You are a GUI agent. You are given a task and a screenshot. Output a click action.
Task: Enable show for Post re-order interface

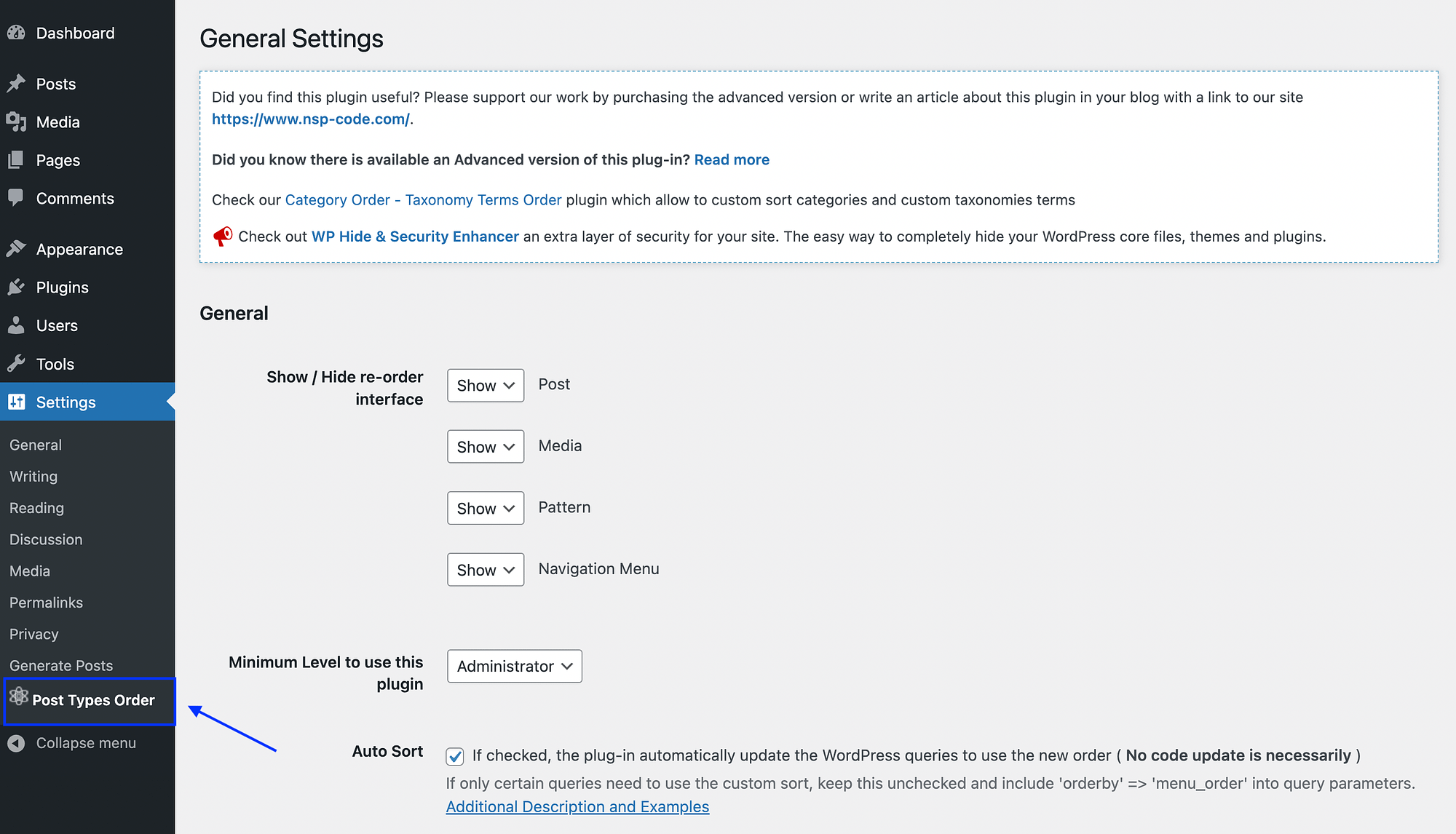click(484, 384)
